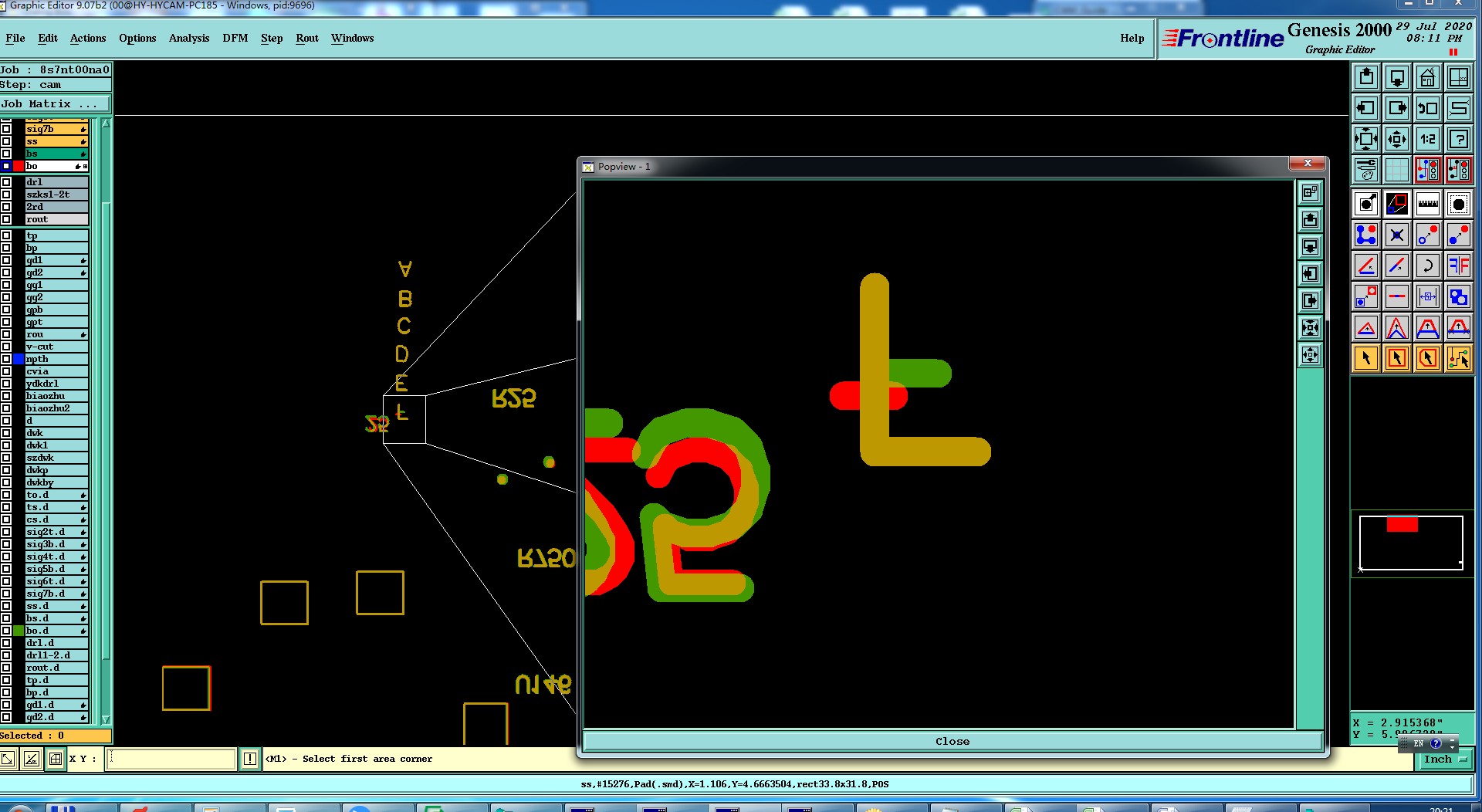
Task: Click the language EN indicator in system tray
Action: (x=1419, y=743)
